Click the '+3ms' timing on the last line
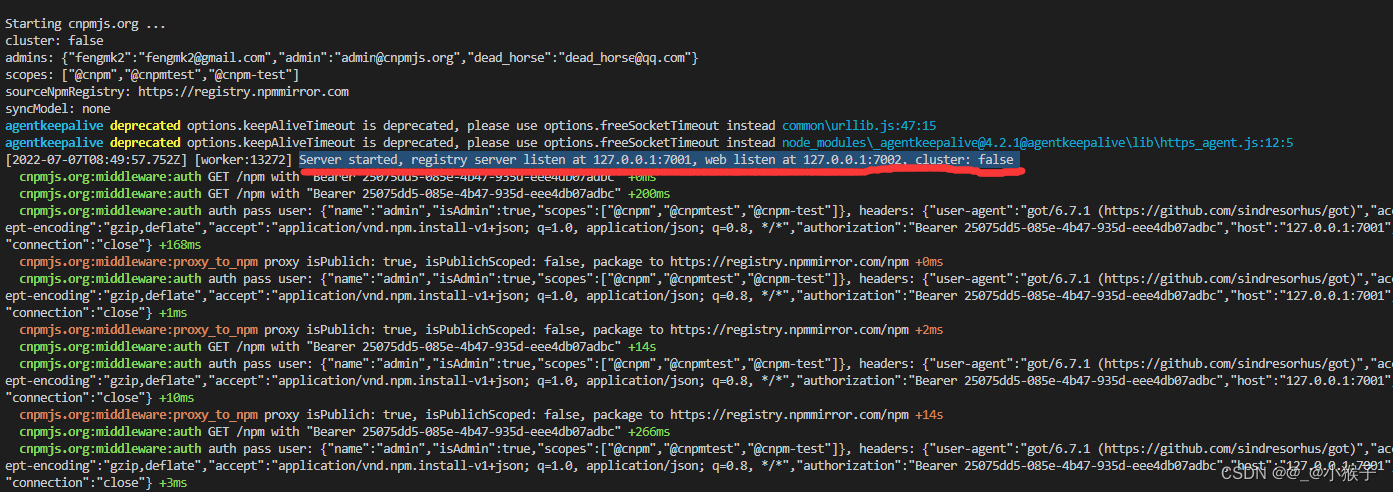Image resolution: width=1393 pixels, height=492 pixels. point(173,483)
